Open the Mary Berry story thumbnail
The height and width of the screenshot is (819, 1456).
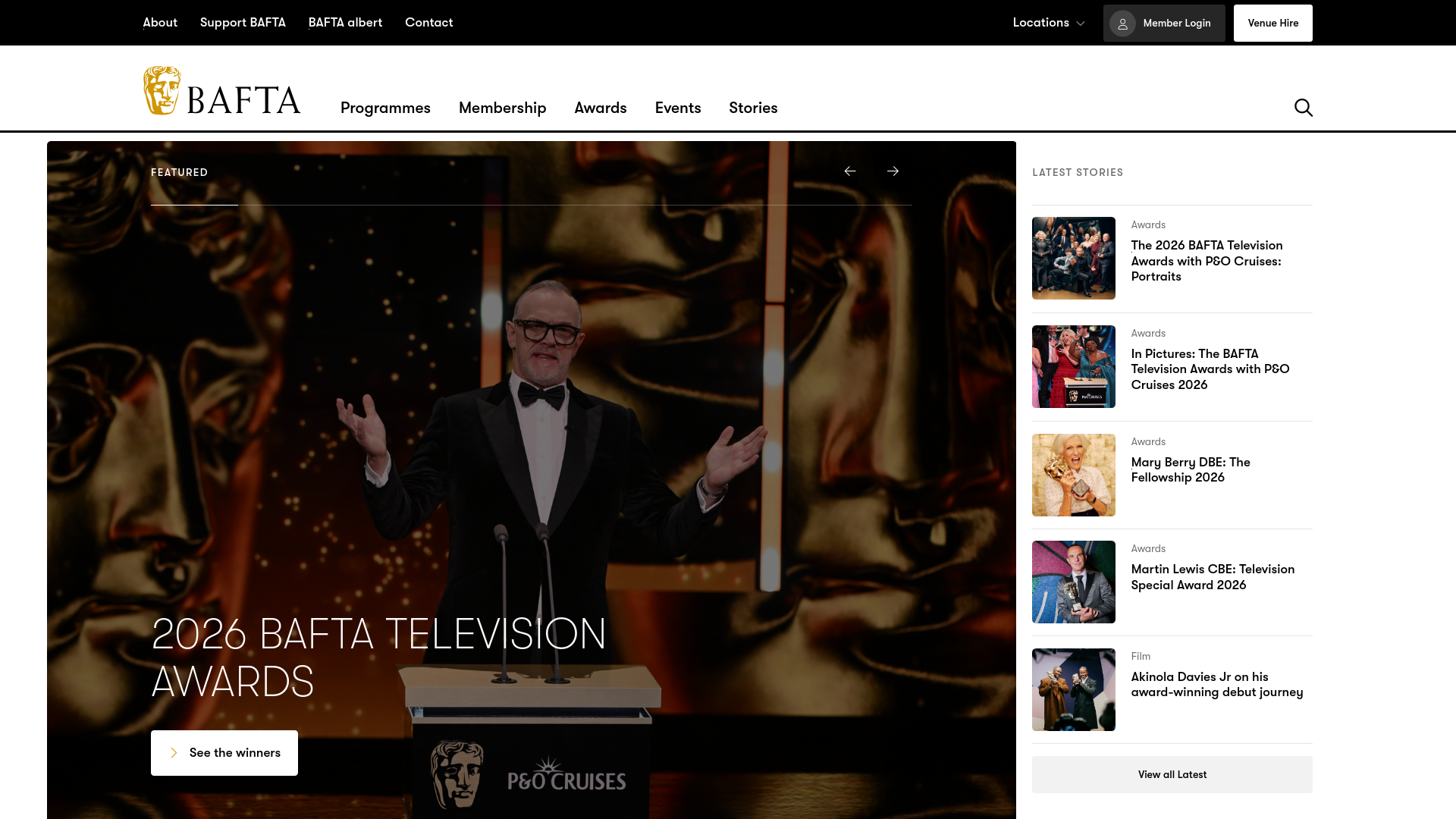1073,475
